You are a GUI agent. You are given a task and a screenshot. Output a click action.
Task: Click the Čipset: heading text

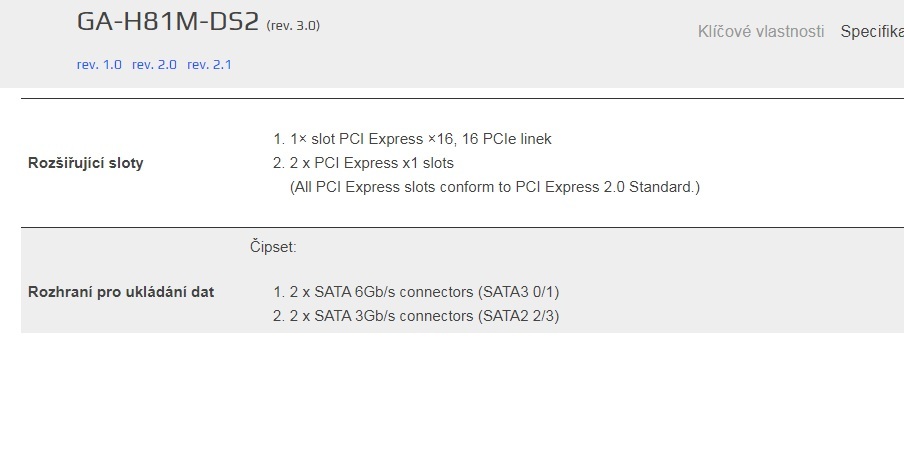[273, 246]
